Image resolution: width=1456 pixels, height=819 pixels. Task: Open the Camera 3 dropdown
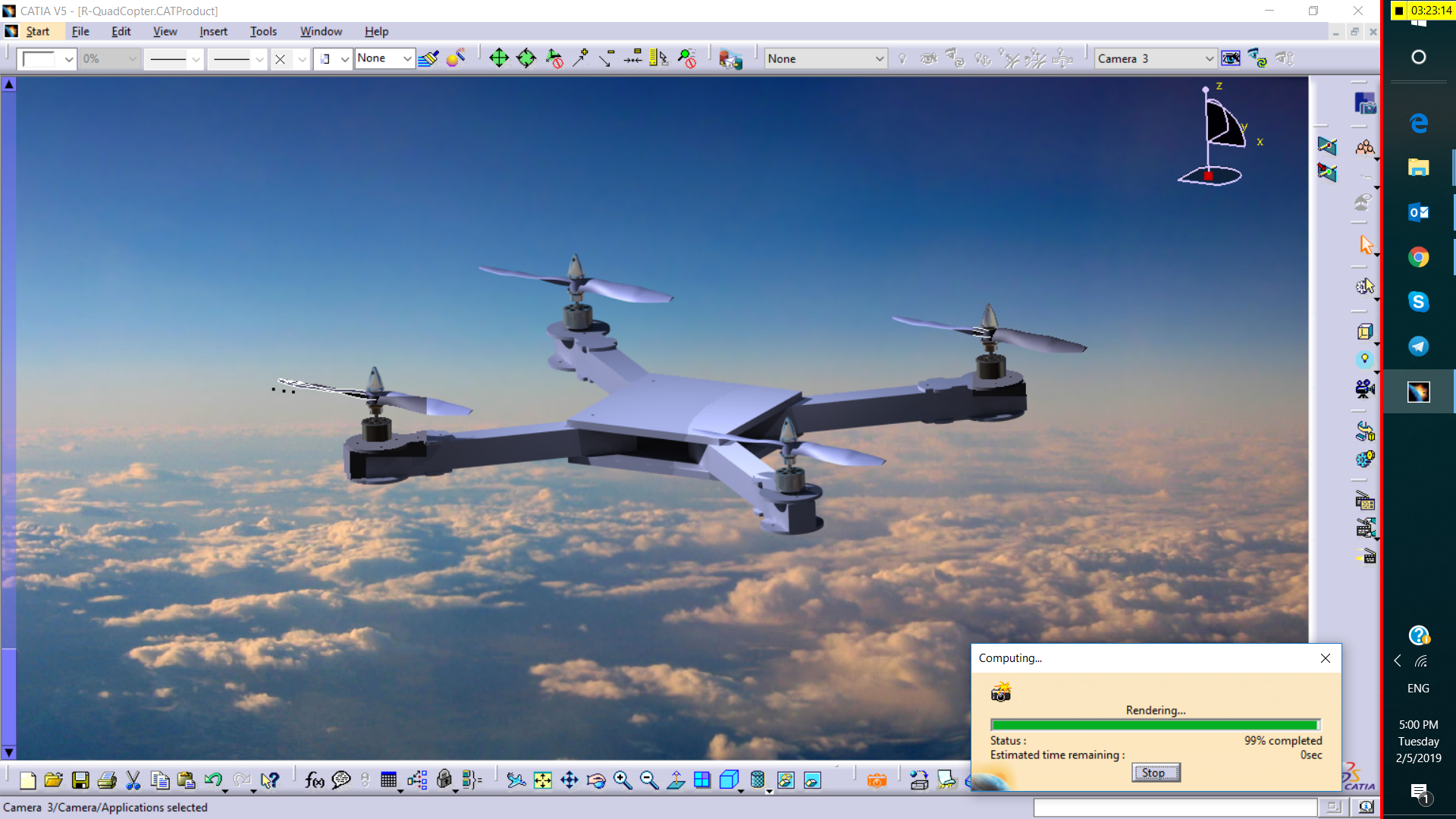pos(1209,58)
